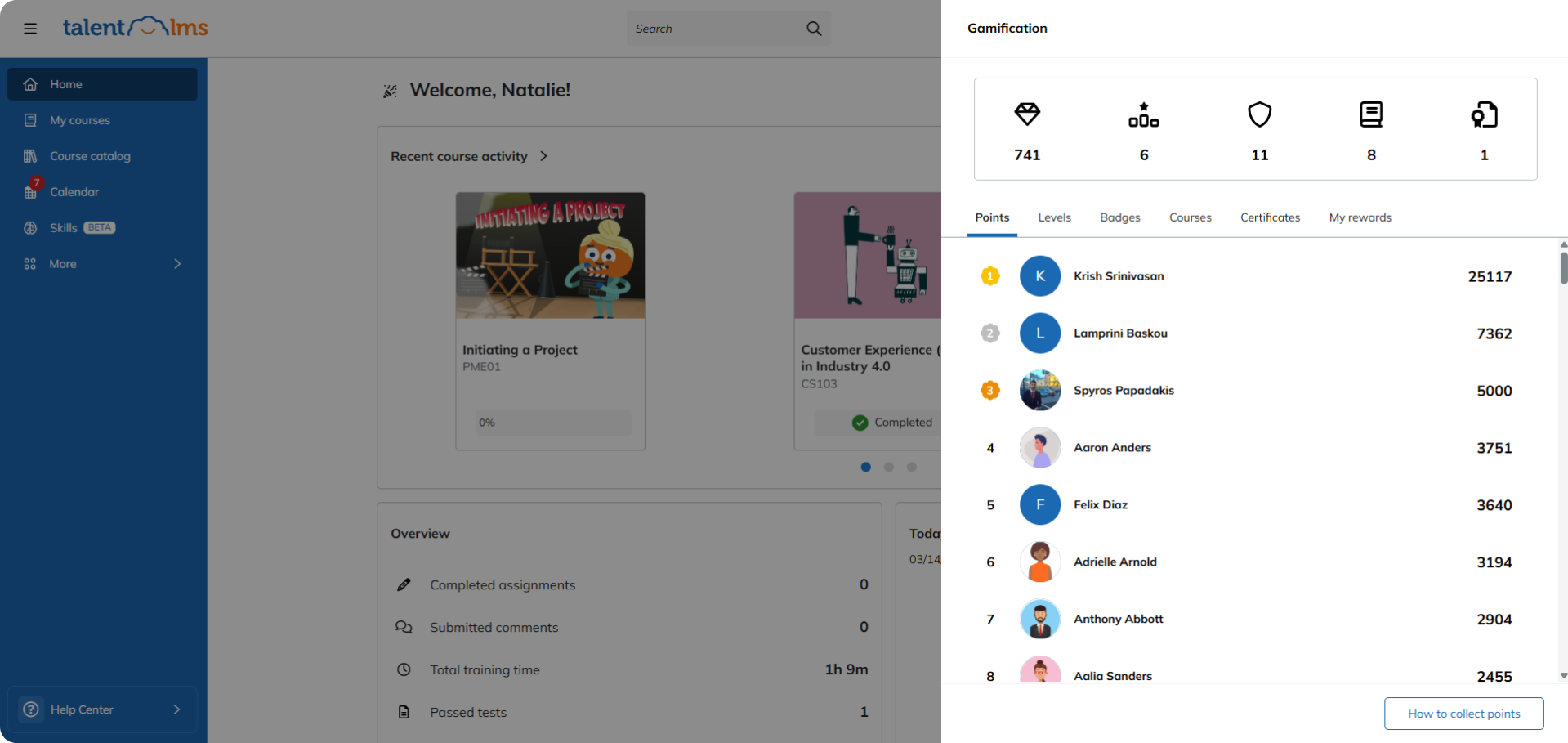Select the third carousel page dot
This screenshot has height=743, width=1568.
click(x=912, y=467)
